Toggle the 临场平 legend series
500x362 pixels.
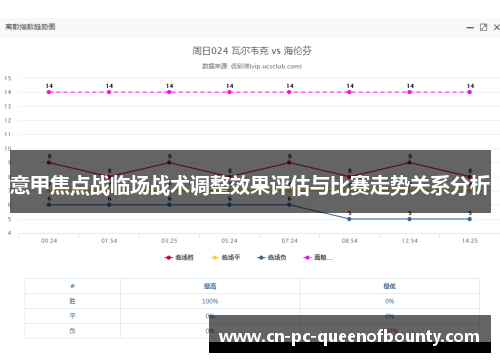(225, 257)
